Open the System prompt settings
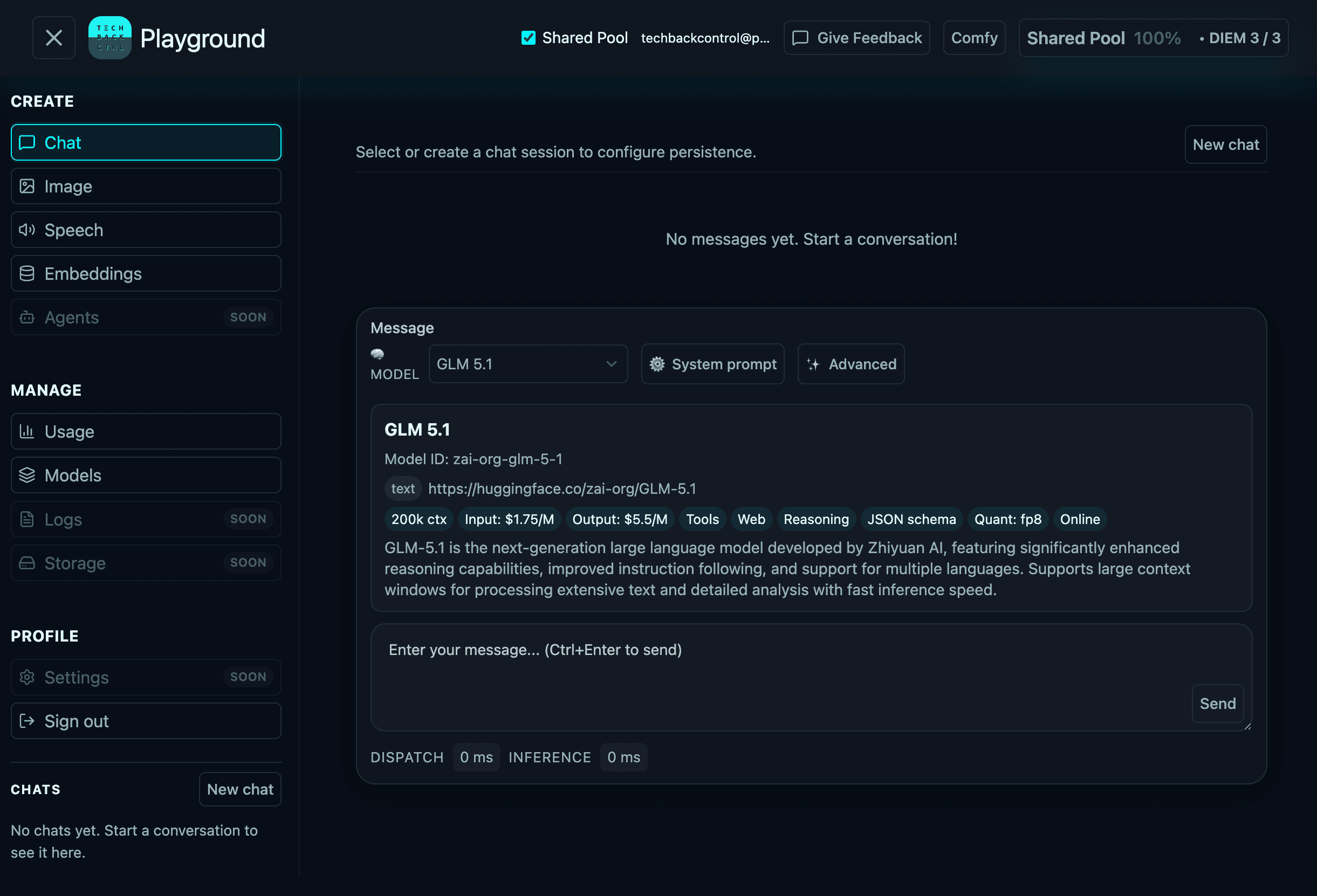The height and width of the screenshot is (896, 1317). coord(713,364)
